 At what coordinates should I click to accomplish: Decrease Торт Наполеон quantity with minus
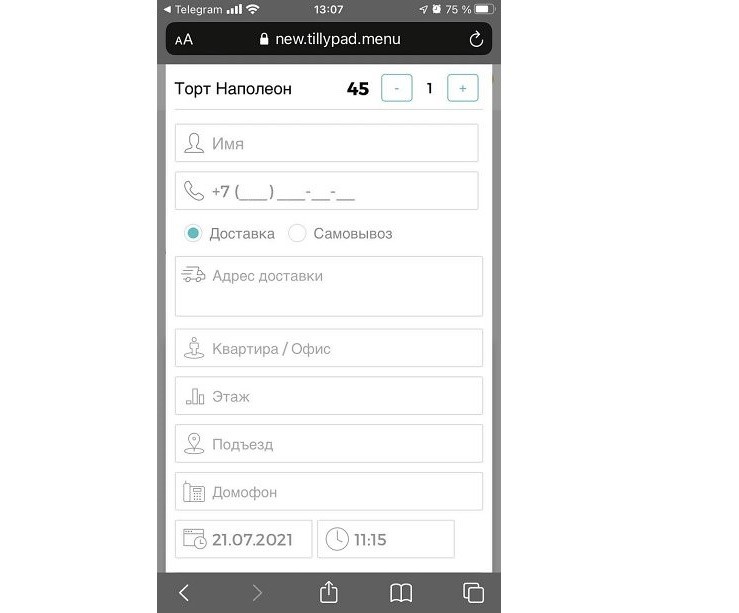coord(397,88)
